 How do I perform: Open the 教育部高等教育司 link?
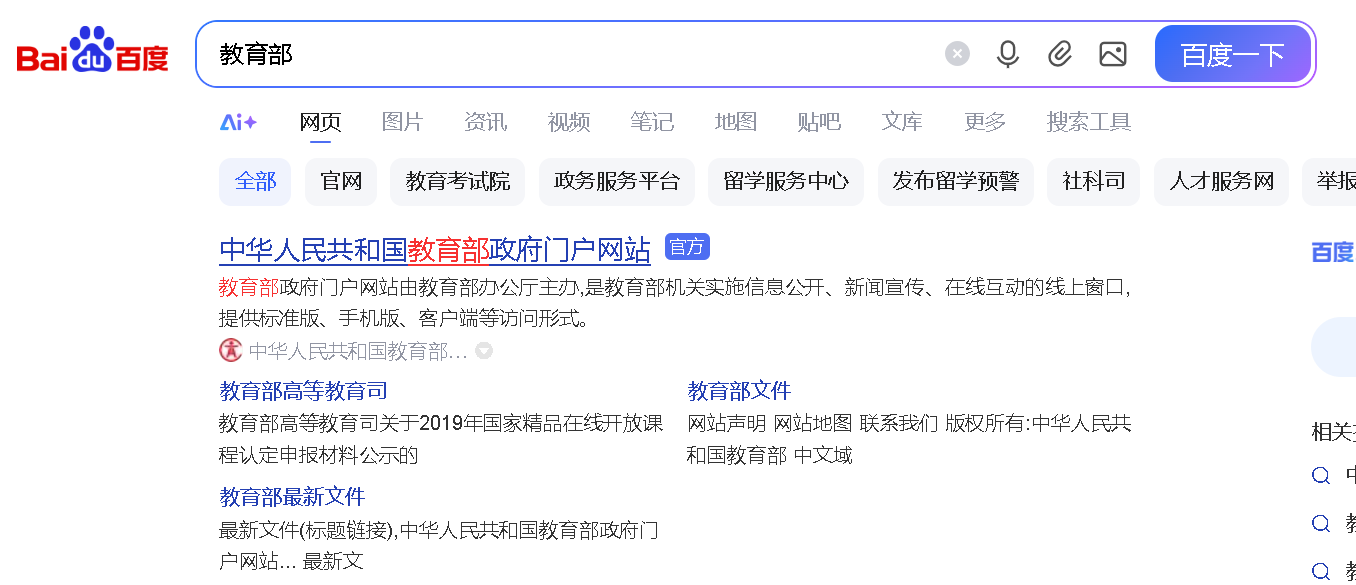pyautogui.click(x=303, y=390)
